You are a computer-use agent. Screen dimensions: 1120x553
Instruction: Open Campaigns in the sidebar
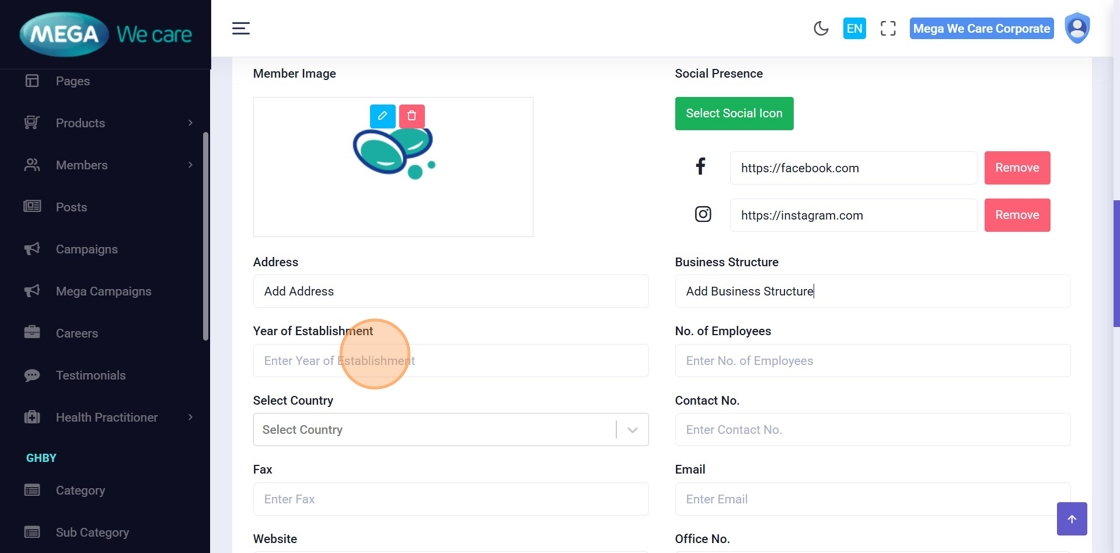[87, 249]
